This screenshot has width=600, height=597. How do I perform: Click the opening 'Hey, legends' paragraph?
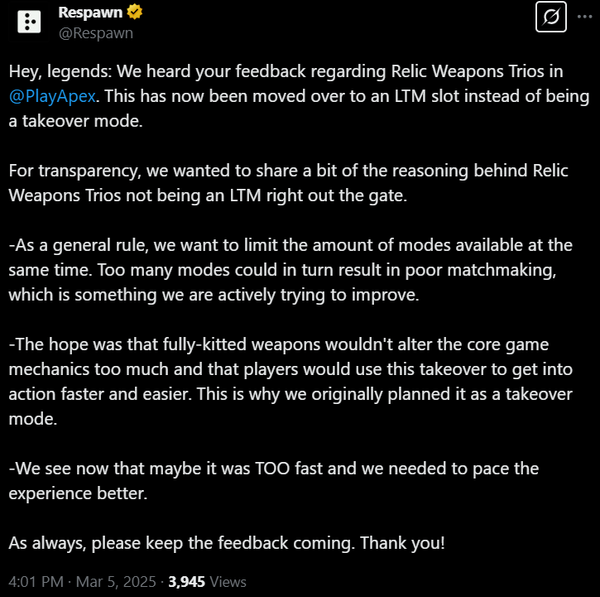click(299, 96)
